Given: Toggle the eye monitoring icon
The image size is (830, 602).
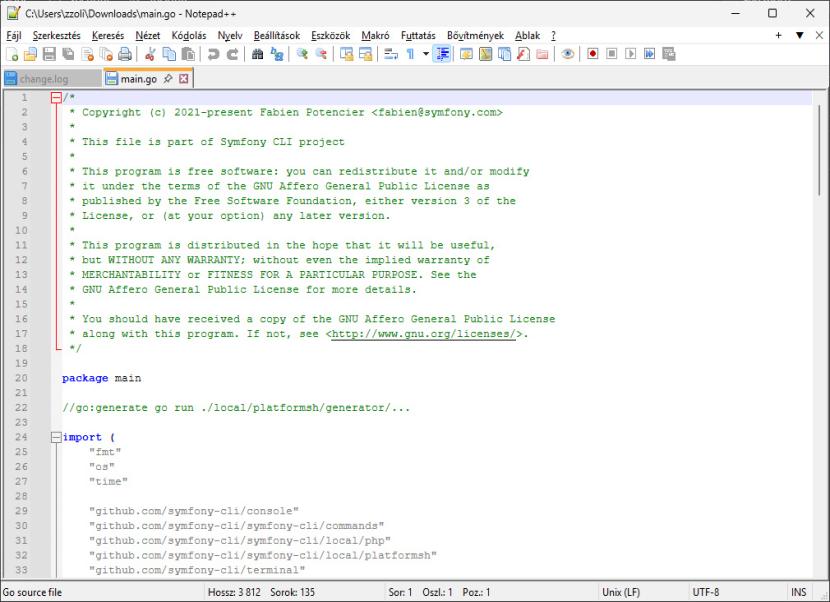Looking at the screenshot, I should (x=568, y=54).
